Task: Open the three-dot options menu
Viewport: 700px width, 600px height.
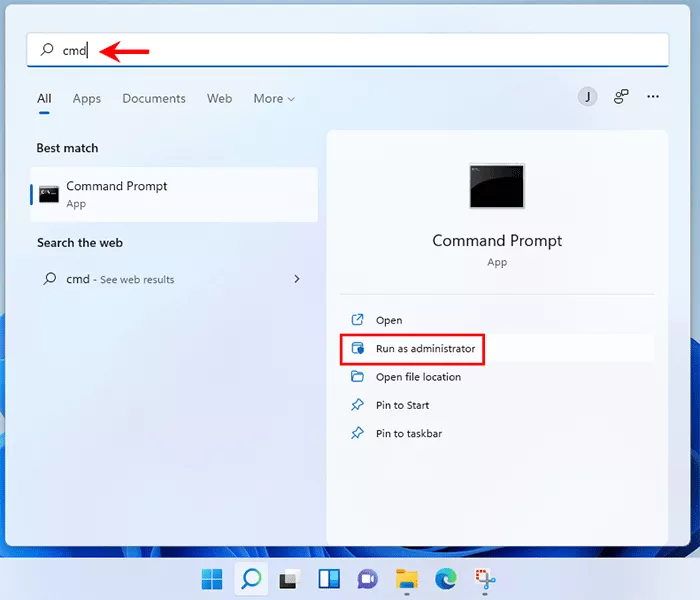Action: [653, 96]
